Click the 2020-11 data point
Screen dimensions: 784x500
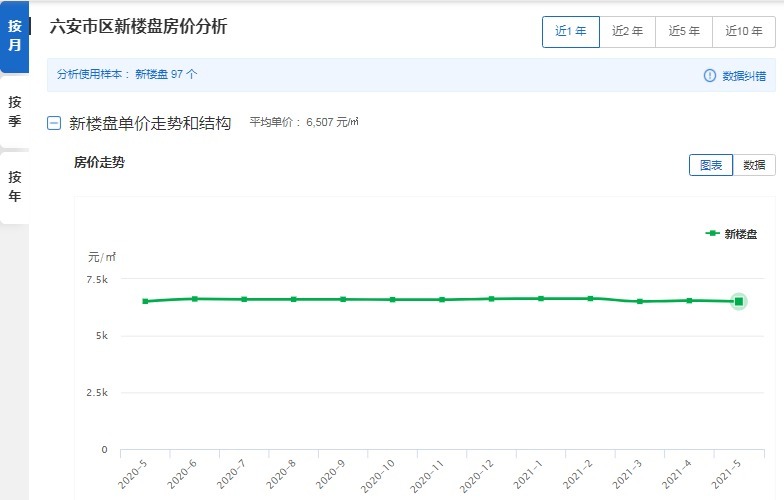pos(442,300)
